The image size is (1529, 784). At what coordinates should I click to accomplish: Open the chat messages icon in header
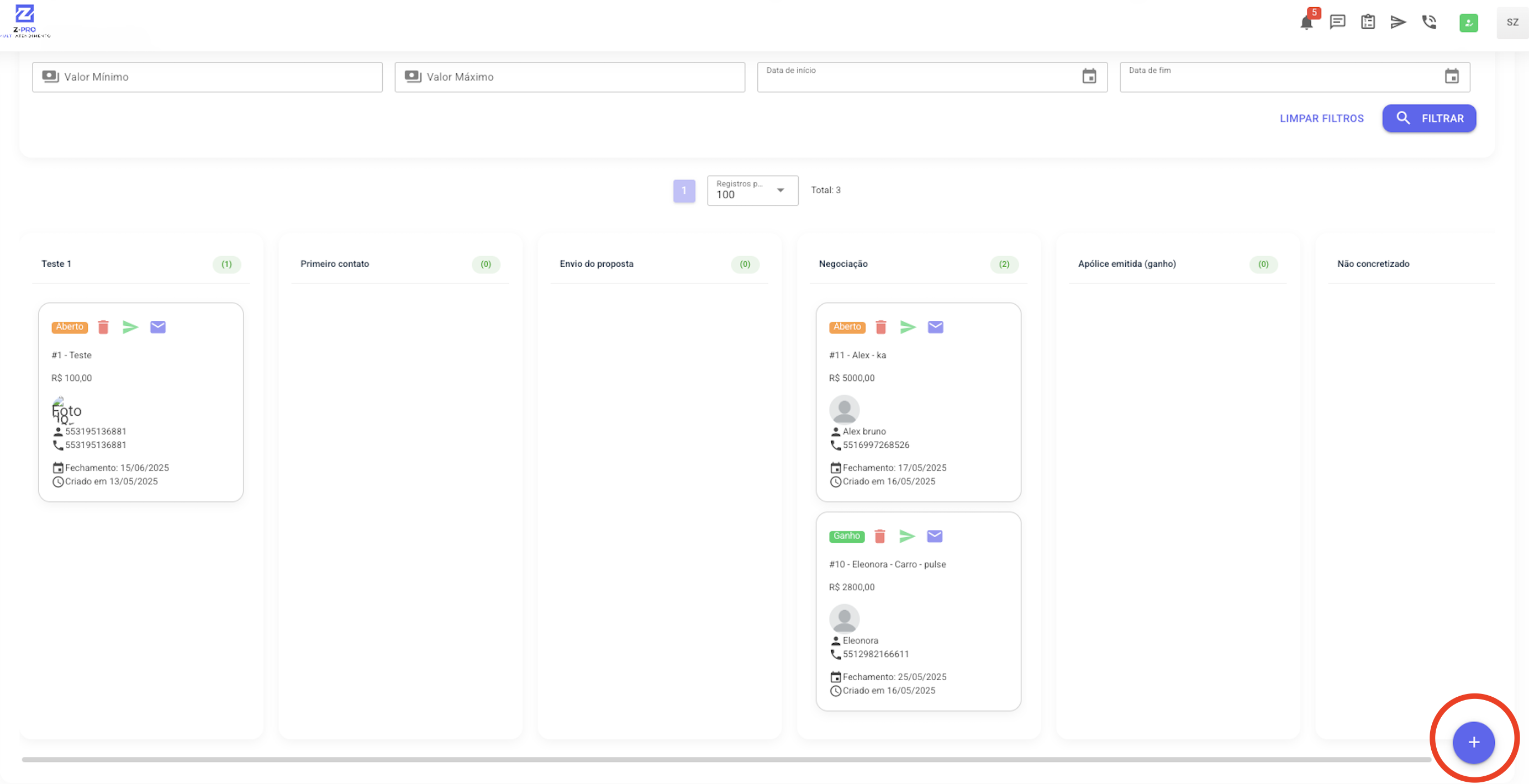[1337, 23]
